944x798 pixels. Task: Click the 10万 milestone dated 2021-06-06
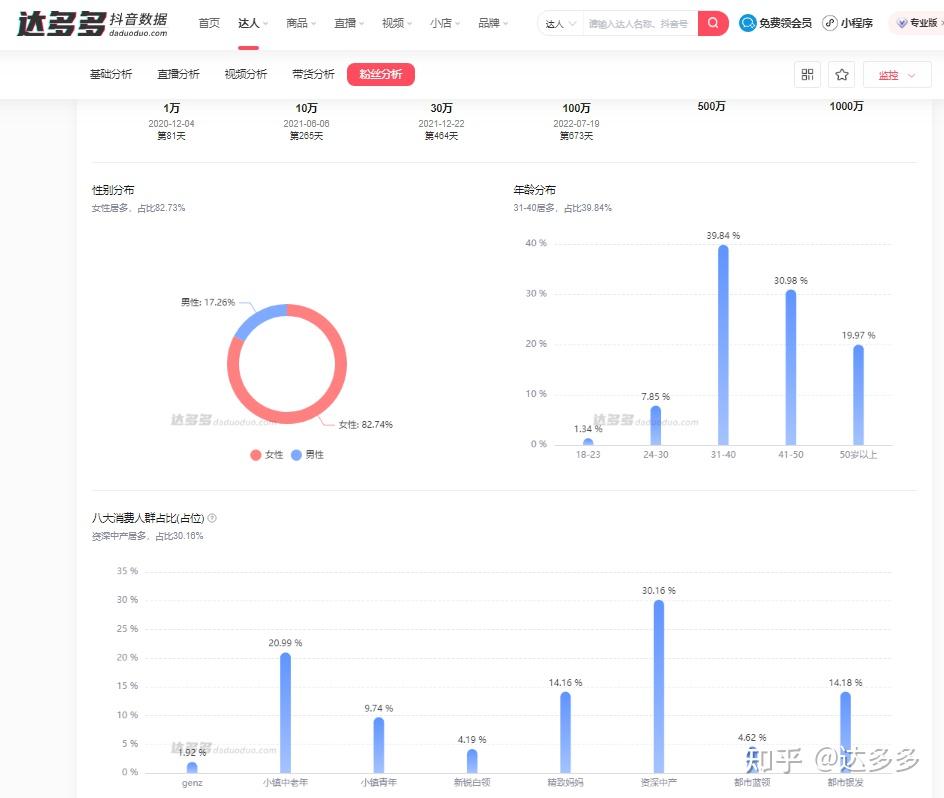tap(306, 121)
